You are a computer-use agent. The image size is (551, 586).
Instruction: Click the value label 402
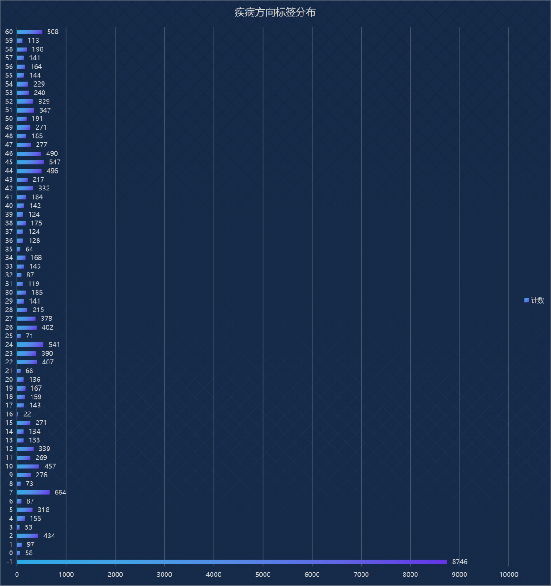(47, 327)
